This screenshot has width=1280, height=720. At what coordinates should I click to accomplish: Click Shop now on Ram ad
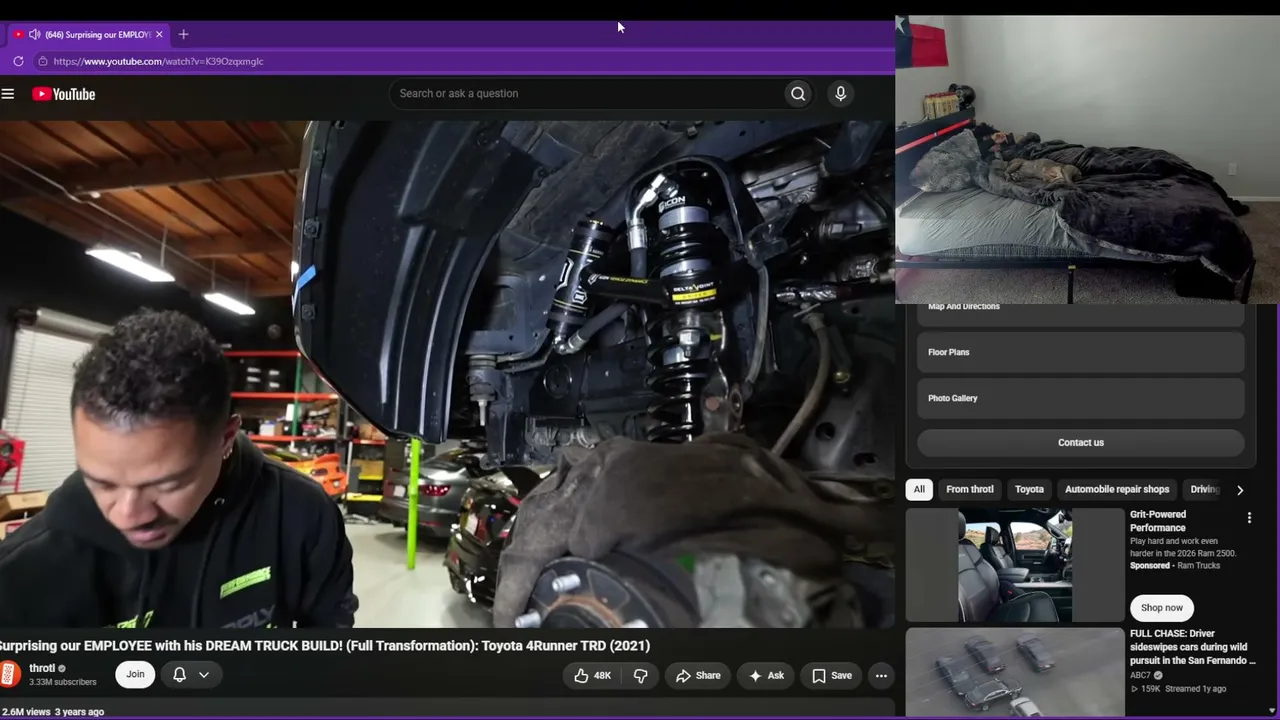1162,608
